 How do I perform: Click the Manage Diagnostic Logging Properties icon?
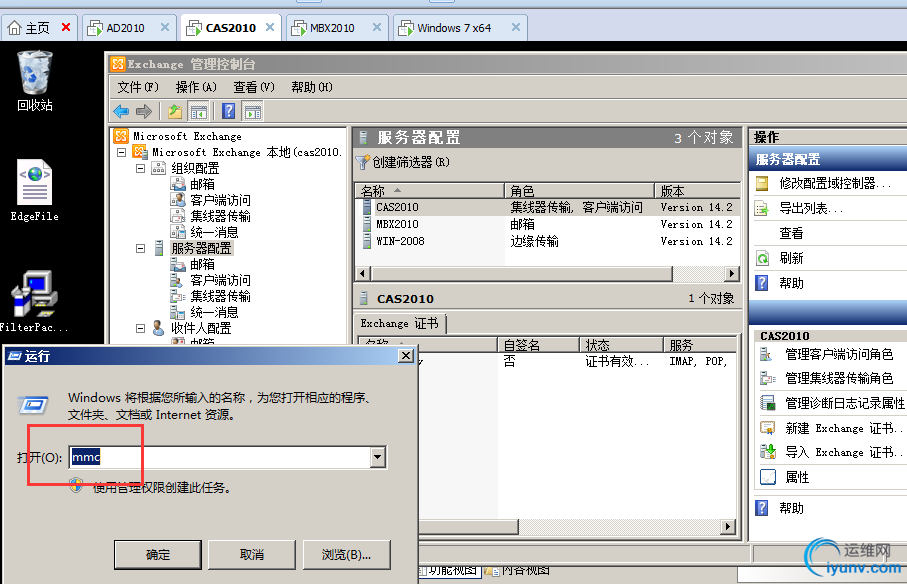tap(767, 403)
